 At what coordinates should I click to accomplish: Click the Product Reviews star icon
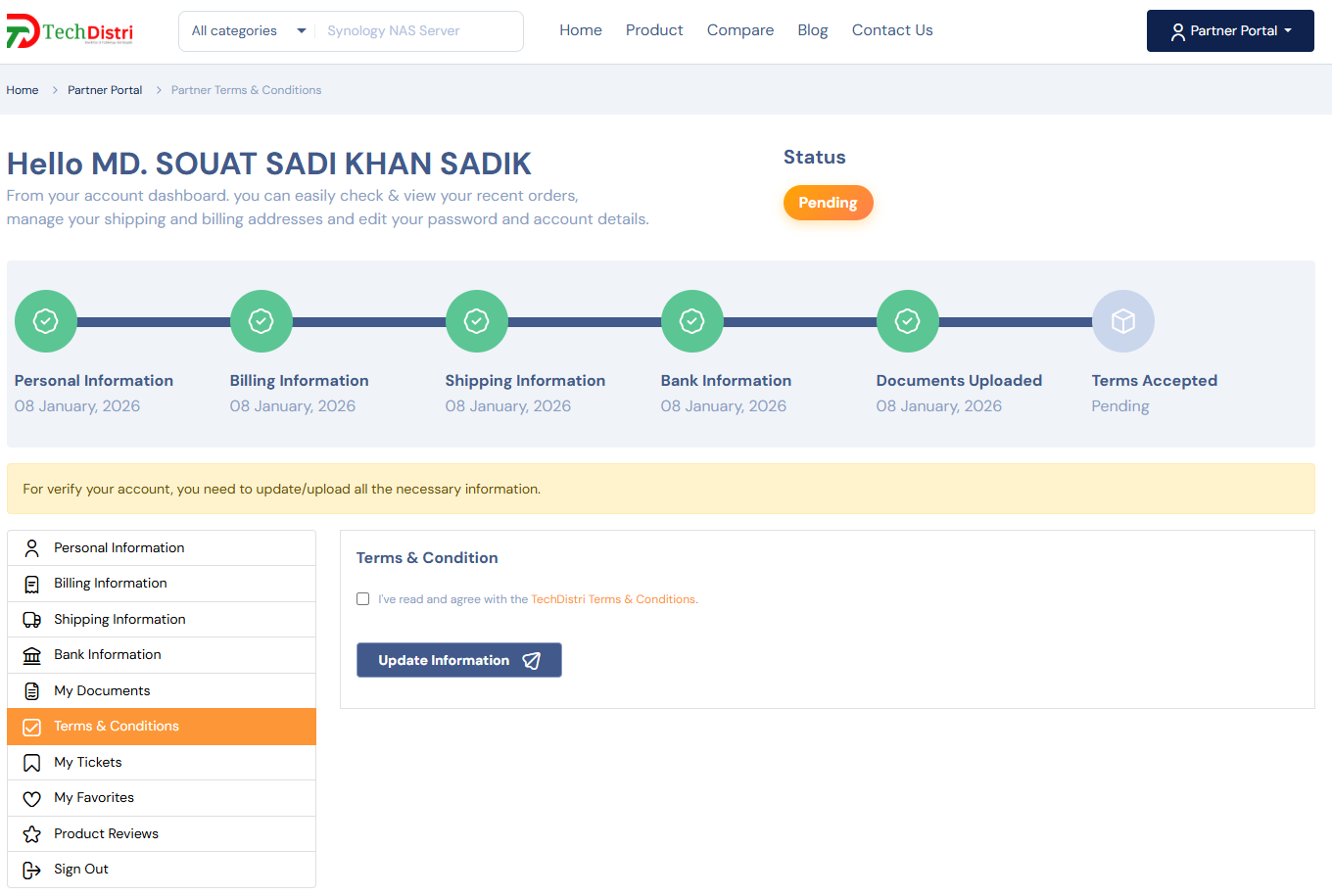pos(32,834)
